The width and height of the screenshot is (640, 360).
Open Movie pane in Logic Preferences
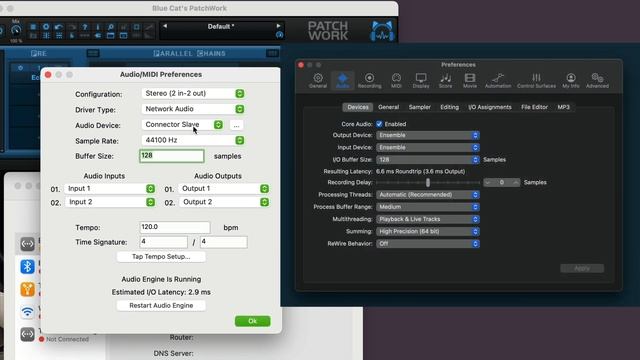tap(470, 80)
